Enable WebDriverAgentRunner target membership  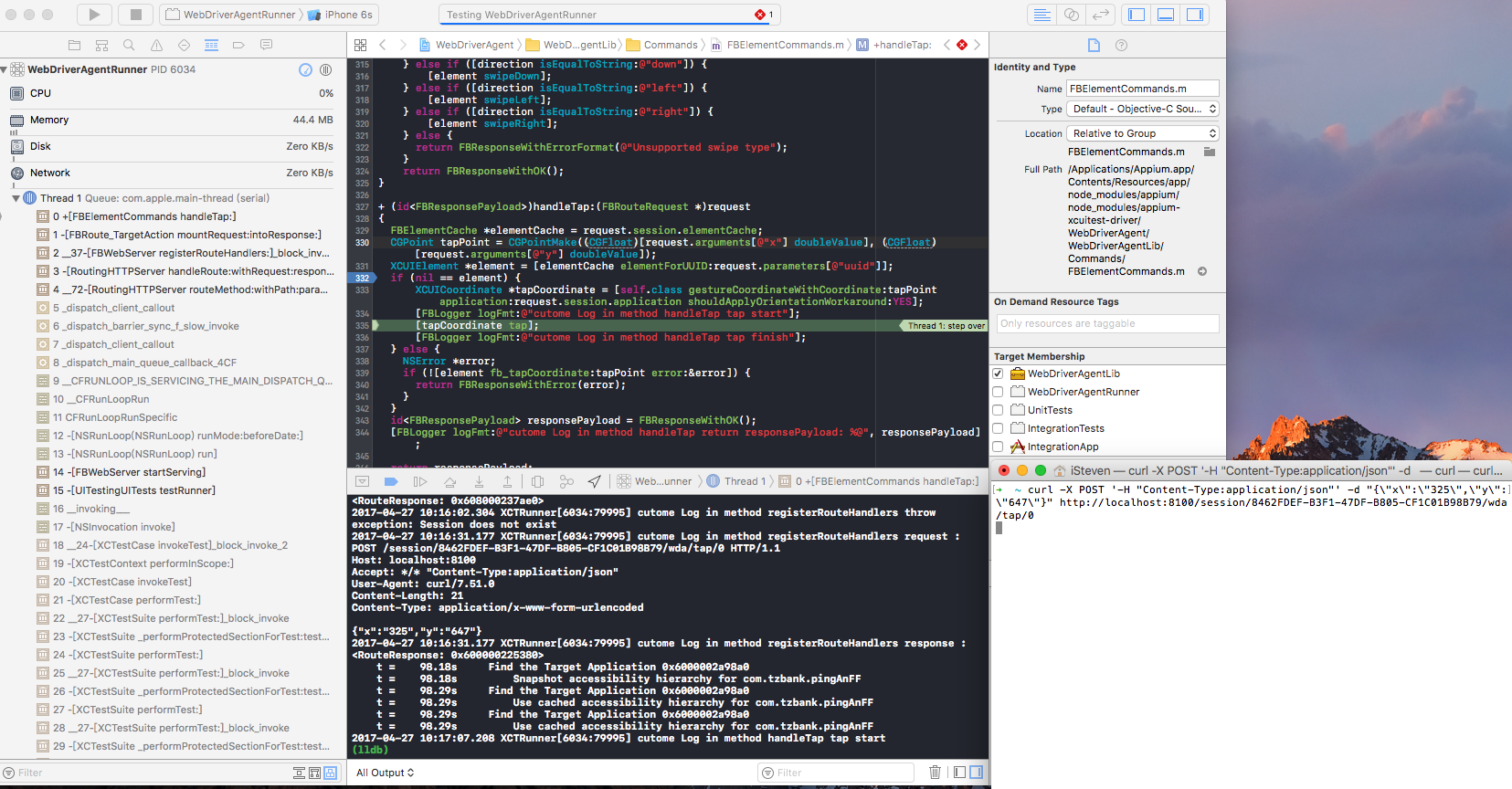click(x=998, y=392)
